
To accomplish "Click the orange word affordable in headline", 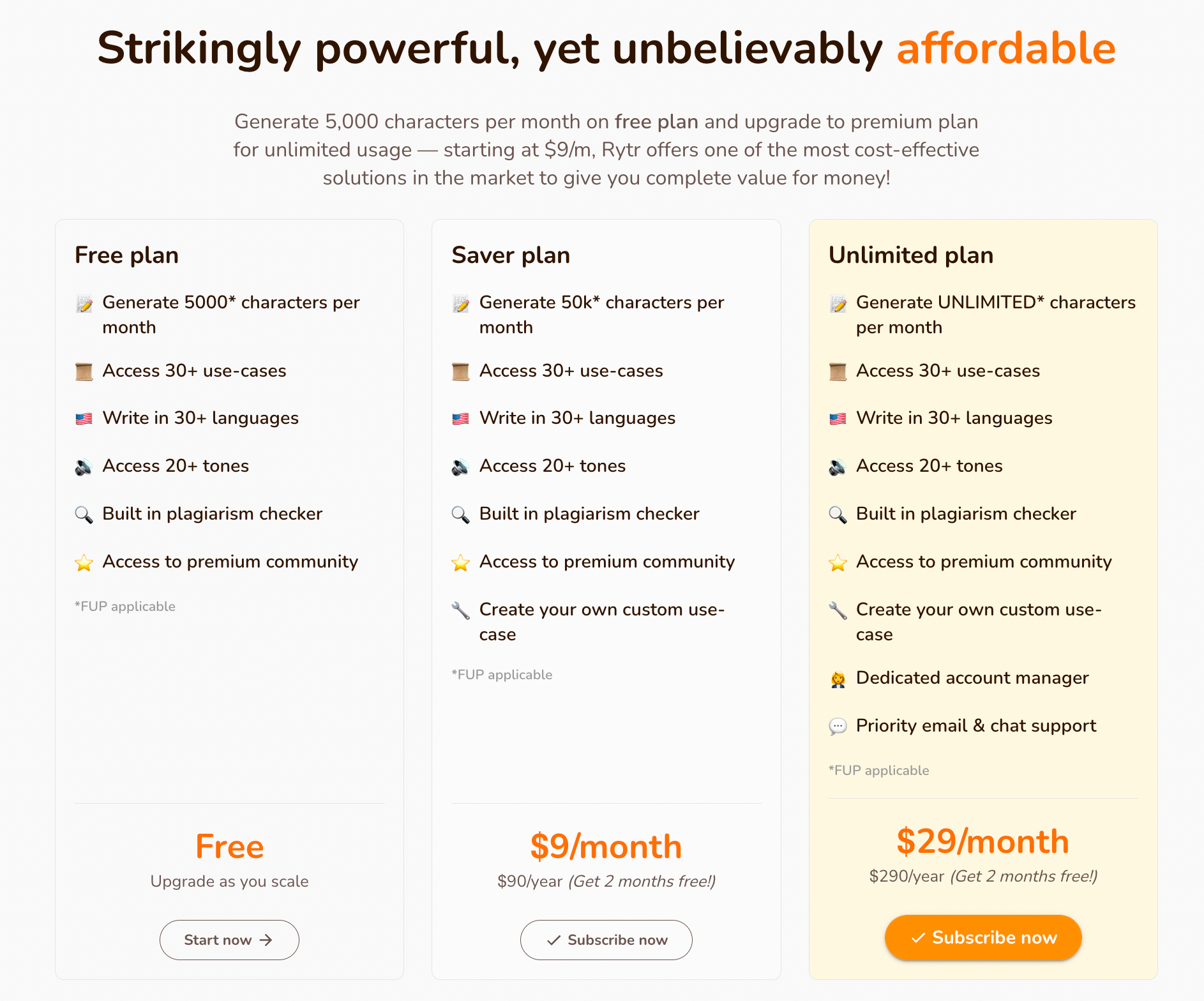I will click(x=1006, y=49).
